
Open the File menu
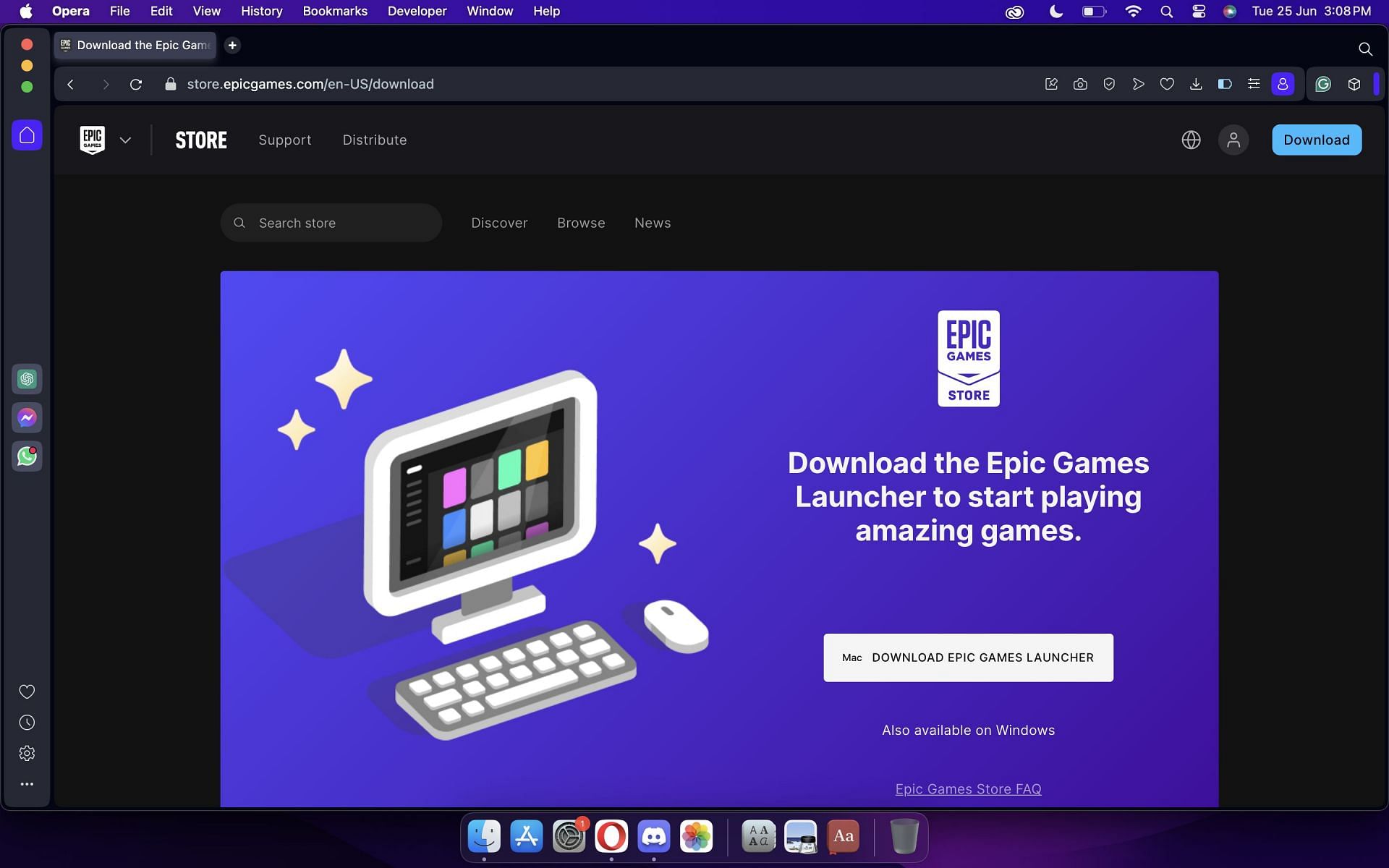pyautogui.click(x=119, y=11)
